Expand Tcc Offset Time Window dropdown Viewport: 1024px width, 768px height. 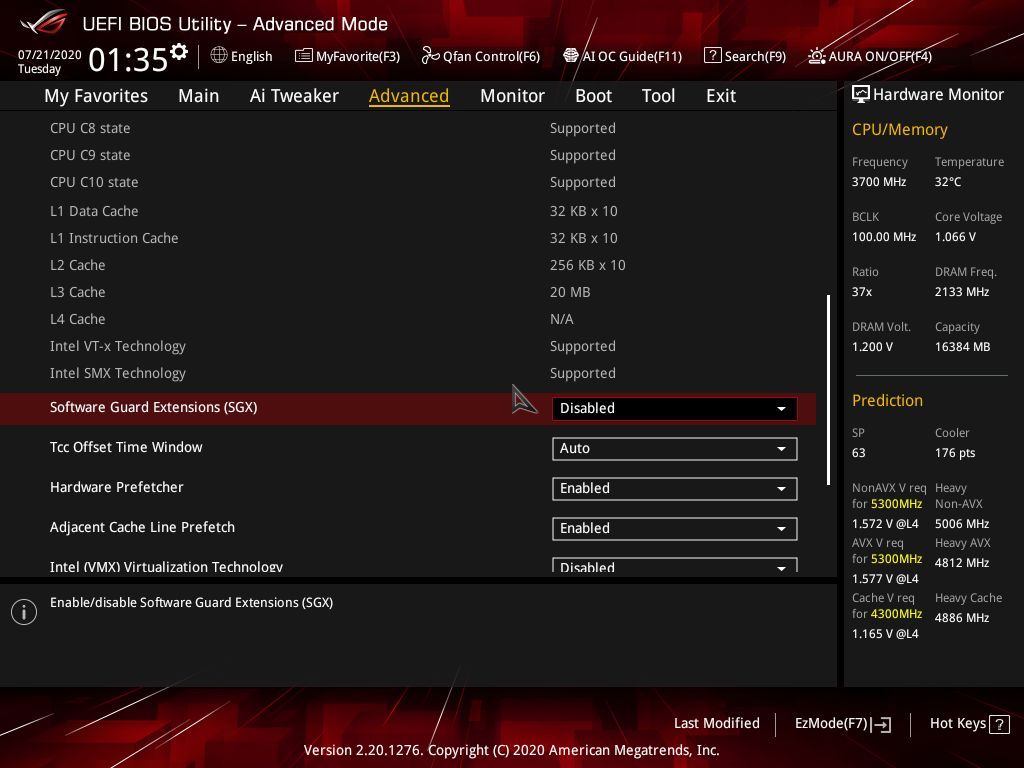point(675,449)
